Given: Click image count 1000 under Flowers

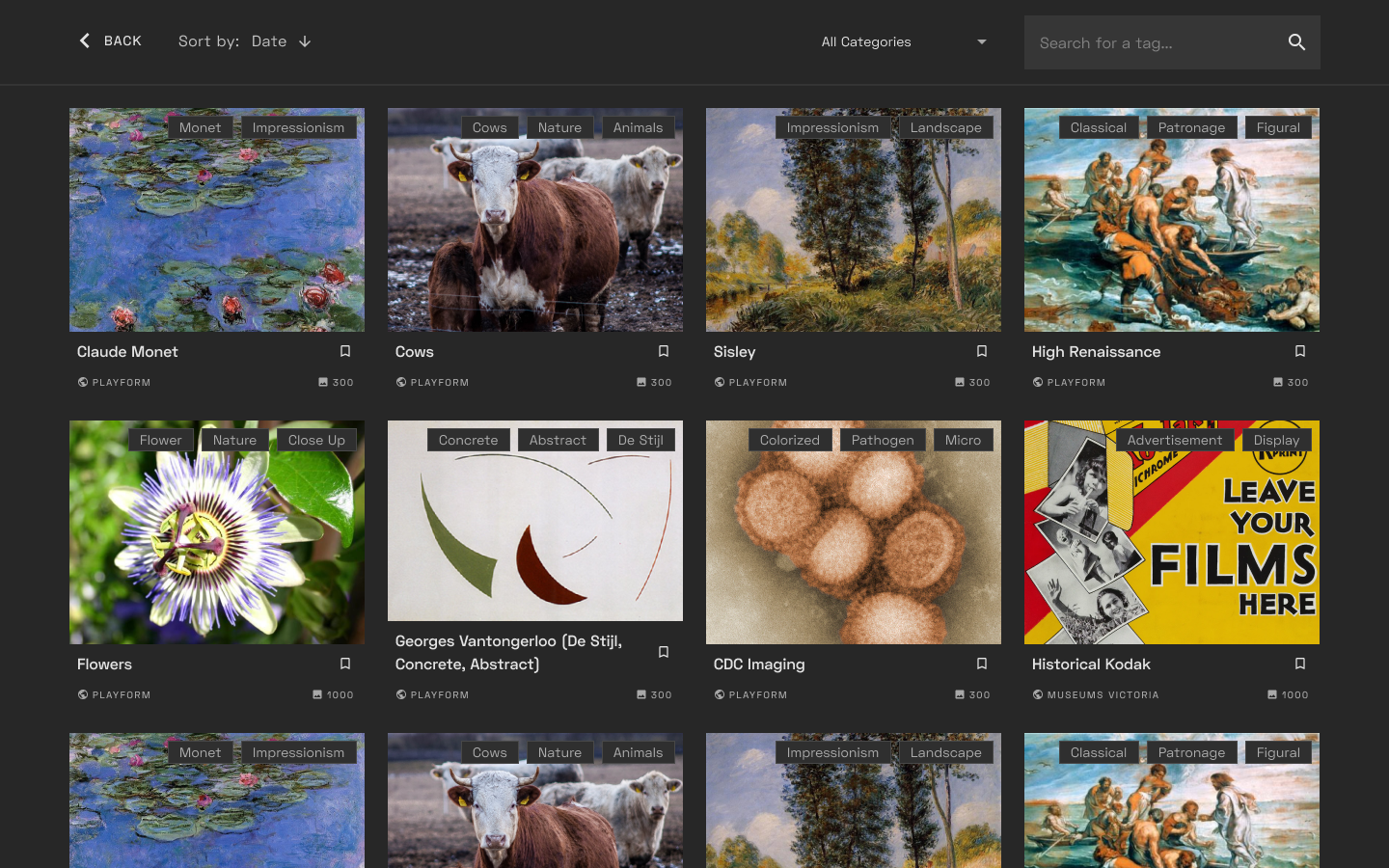Looking at the screenshot, I should click(340, 694).
